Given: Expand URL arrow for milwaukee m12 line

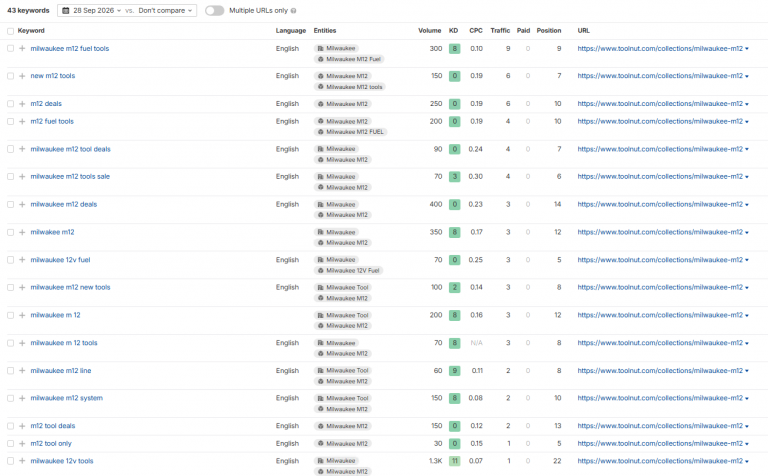Looking at the screenshot, I should [x=747, y=371].
